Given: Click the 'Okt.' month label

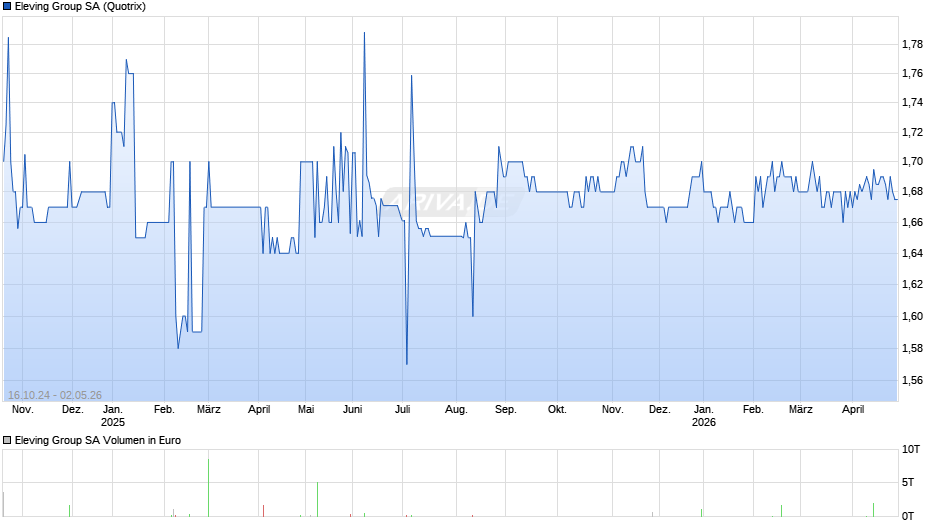Looking at the screenshot, I should (558, 410).
